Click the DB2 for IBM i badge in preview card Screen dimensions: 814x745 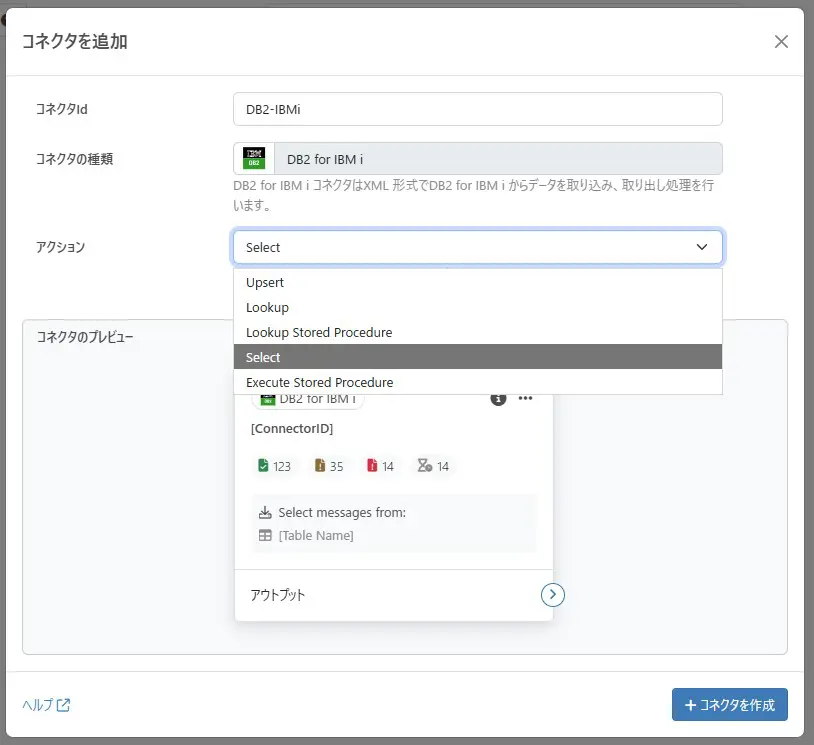click(x=308, y=400)
